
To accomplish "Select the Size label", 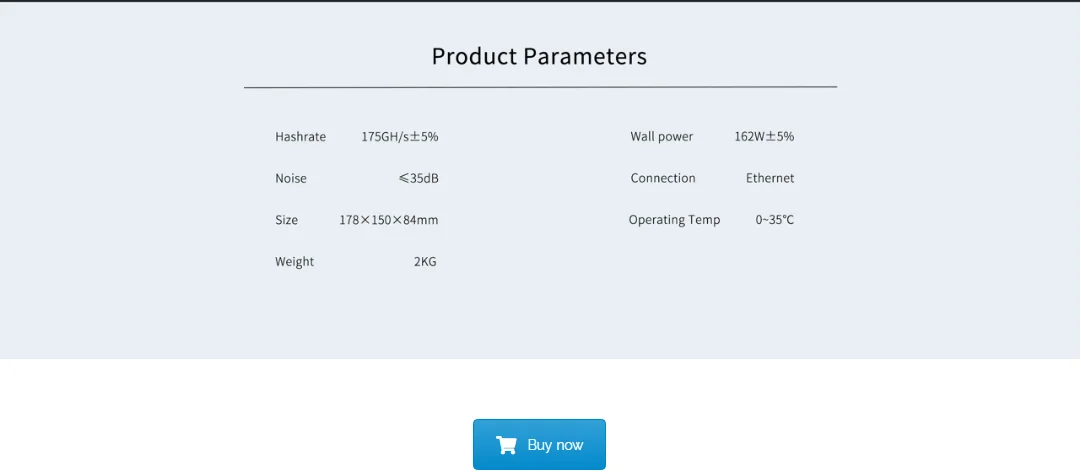I will pos(286,220).
